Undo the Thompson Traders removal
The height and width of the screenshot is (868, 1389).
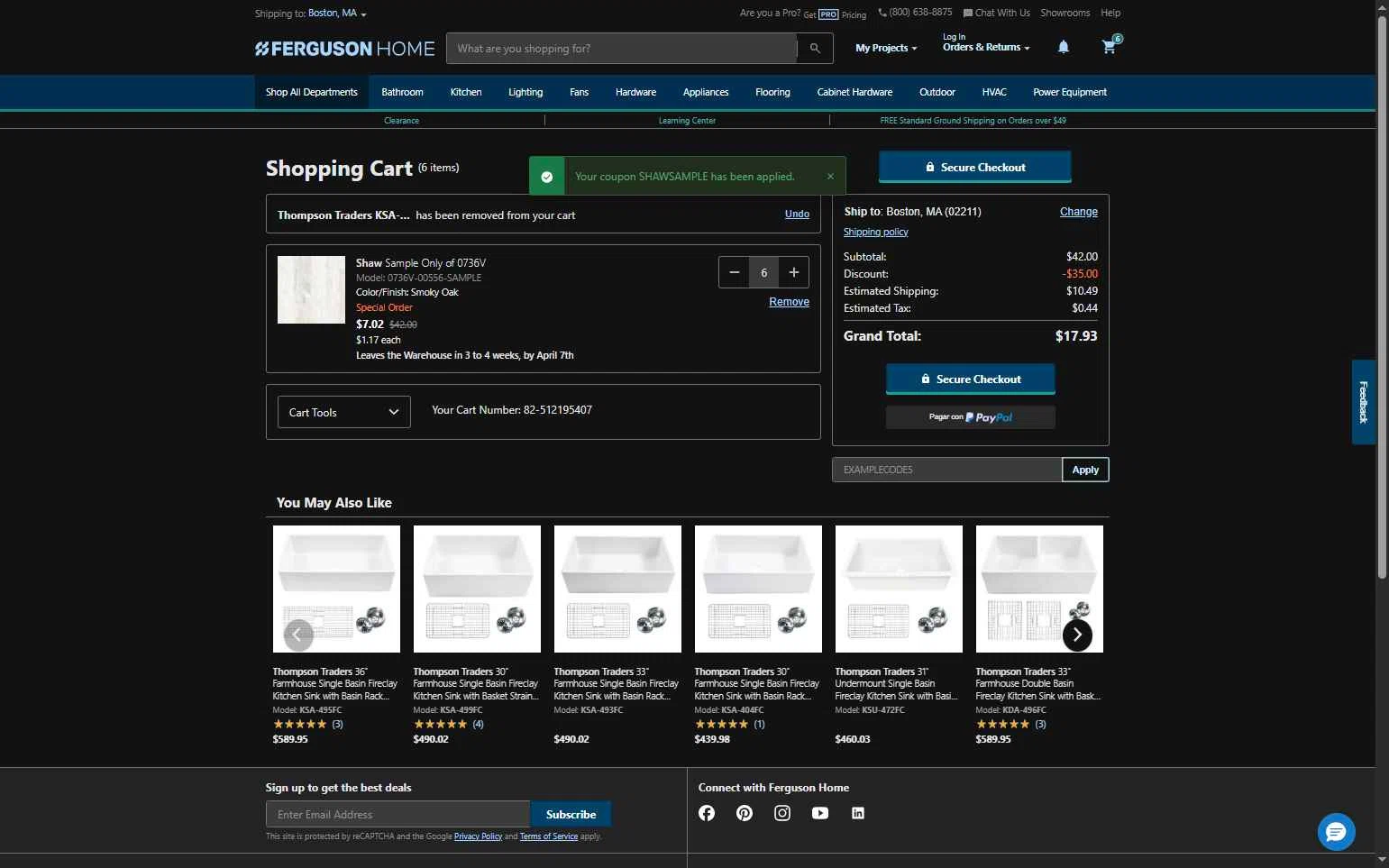tap(797, 215)
